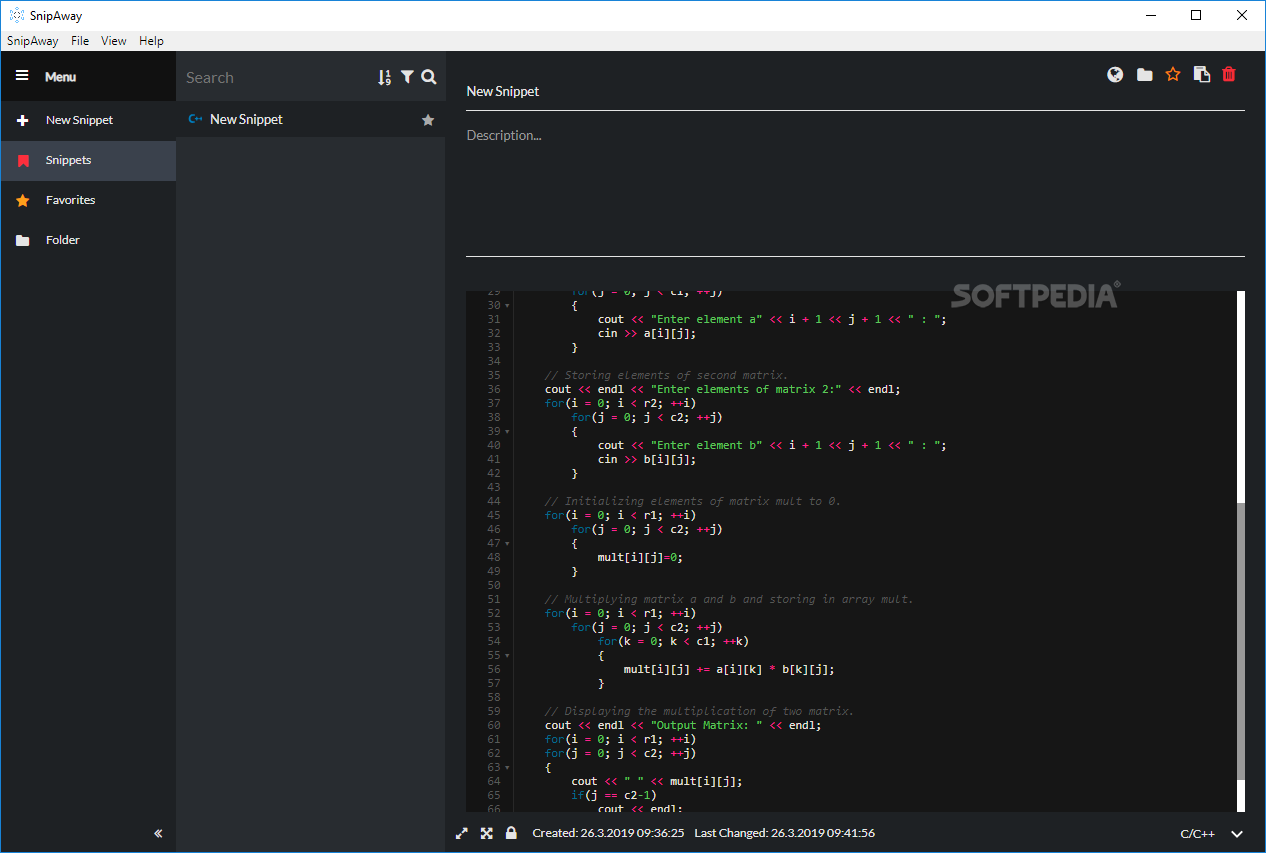
Task: Click the Created timestamp text
Action: (x=608, y=833)
